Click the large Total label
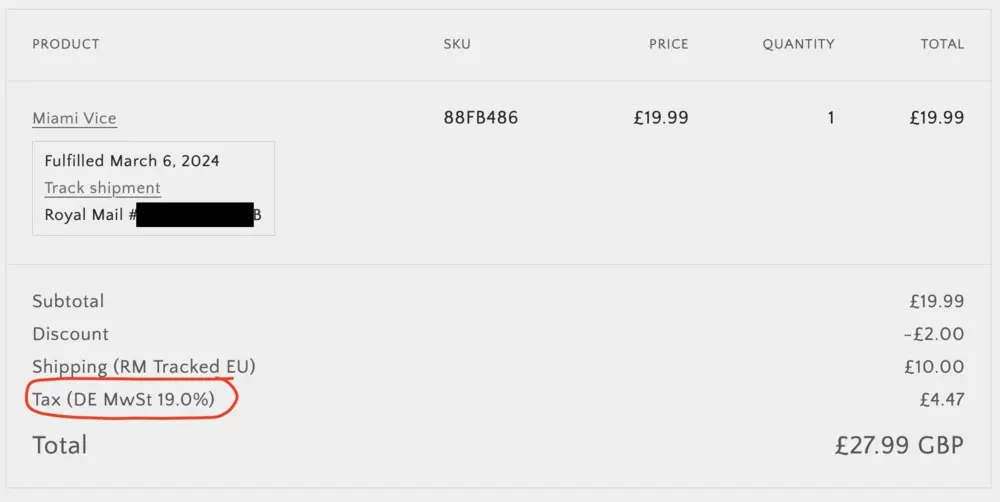The image size is (1000, 502). pyautogui.click(x=59, y=445)
